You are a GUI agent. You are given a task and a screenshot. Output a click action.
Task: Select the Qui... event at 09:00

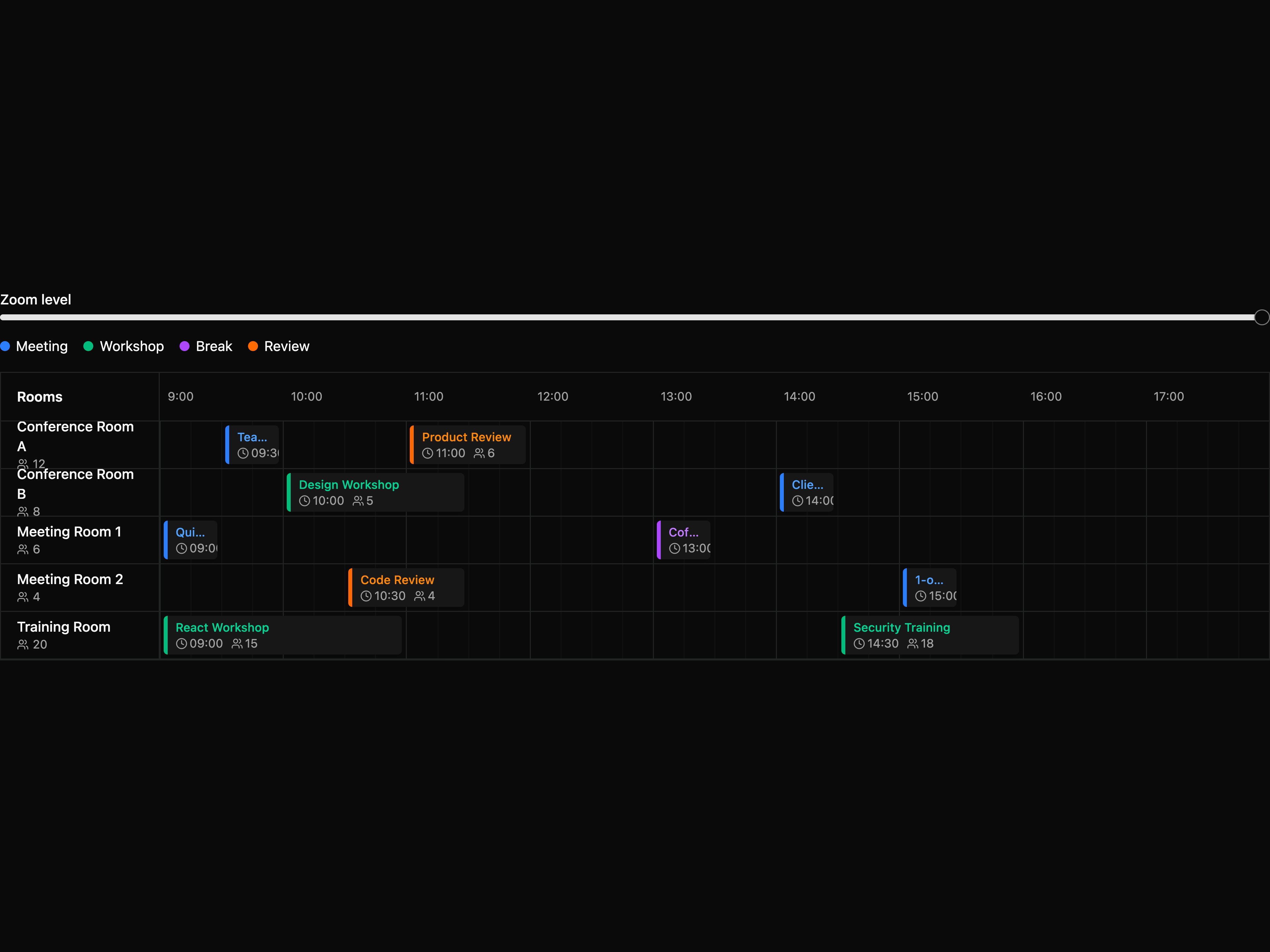[190, 540]
